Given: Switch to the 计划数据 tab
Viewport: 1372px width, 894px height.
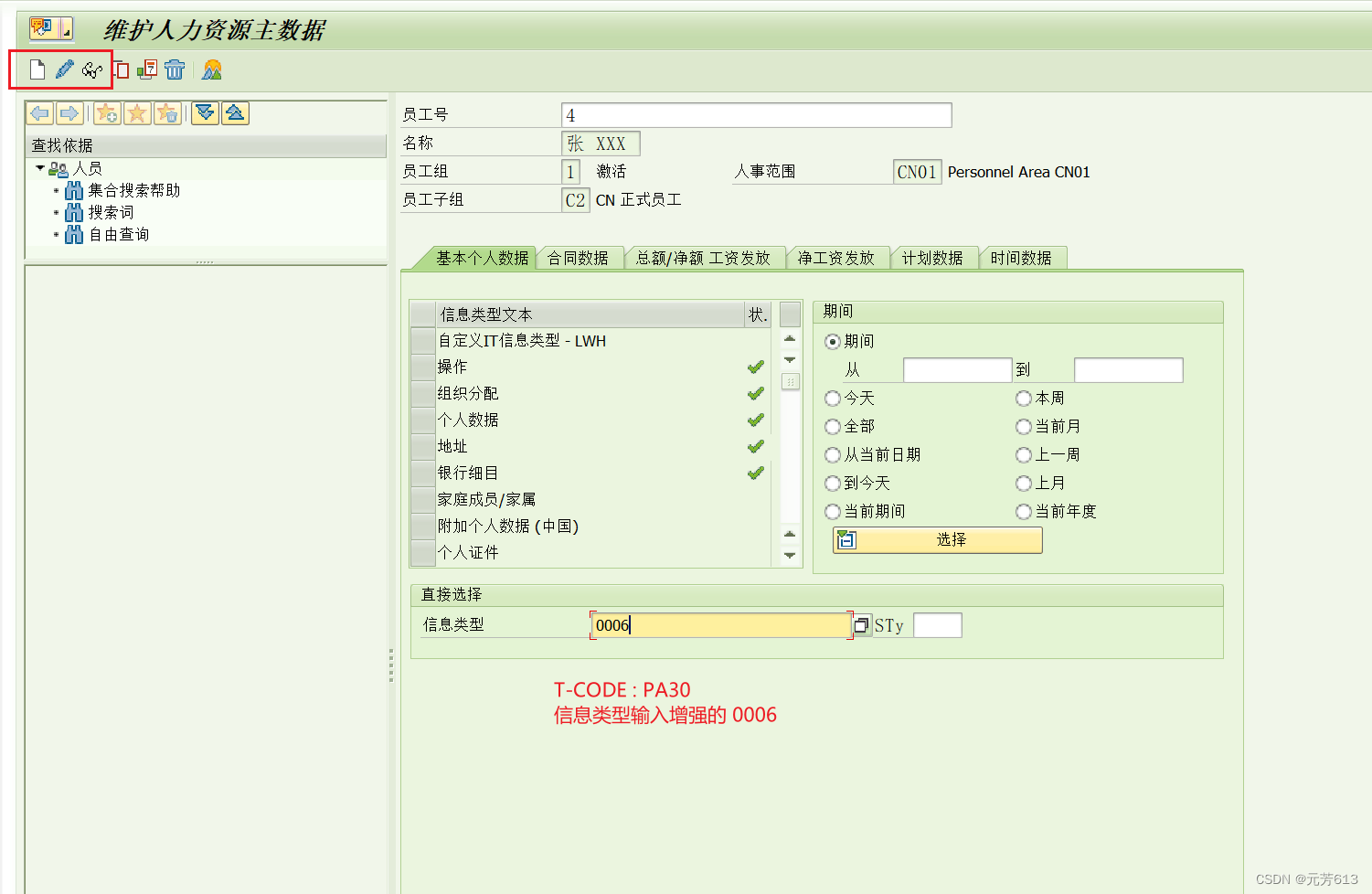Looking at the screenshot, I should click(932, 258).
